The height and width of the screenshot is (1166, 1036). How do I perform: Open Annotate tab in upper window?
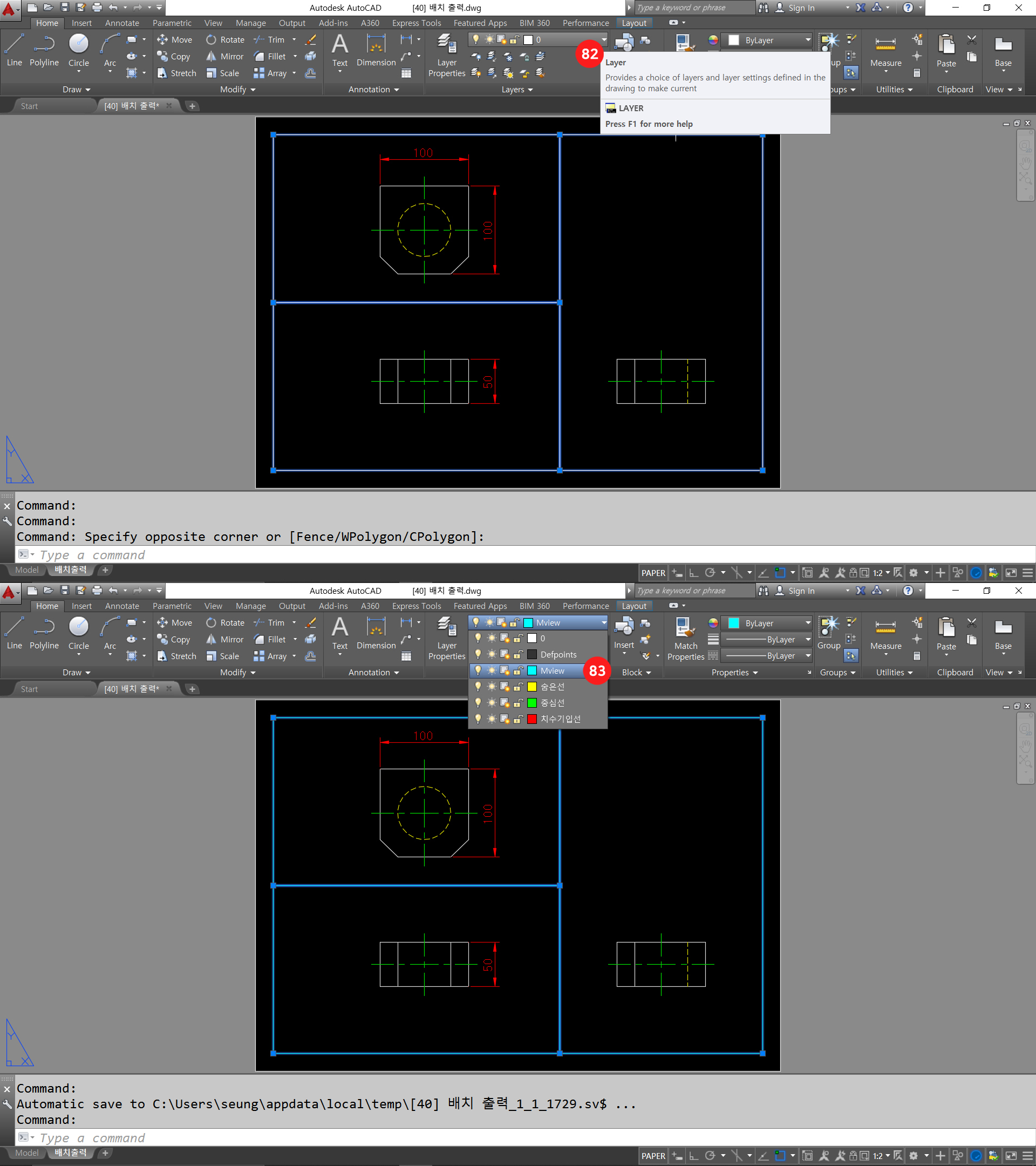click(x=122, y=23)
